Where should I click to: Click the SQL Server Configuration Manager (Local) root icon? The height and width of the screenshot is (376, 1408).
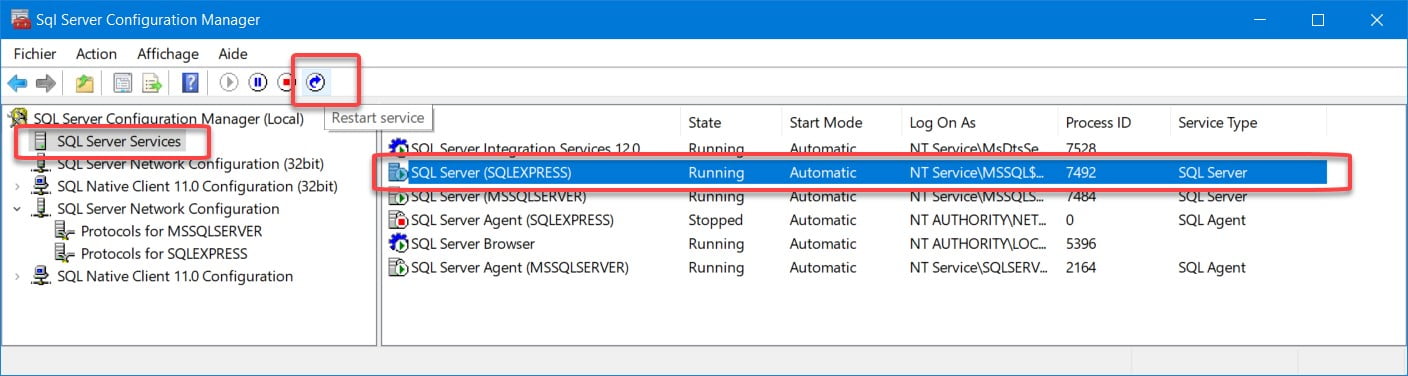click(18, 119)
